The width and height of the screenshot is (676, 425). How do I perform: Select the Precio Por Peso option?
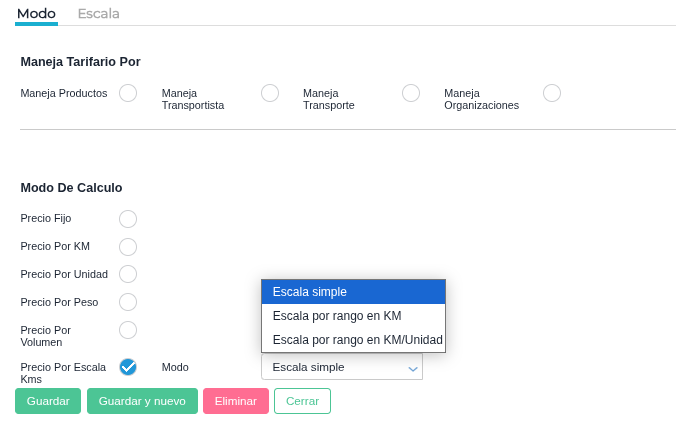click(x=128, y=302)
